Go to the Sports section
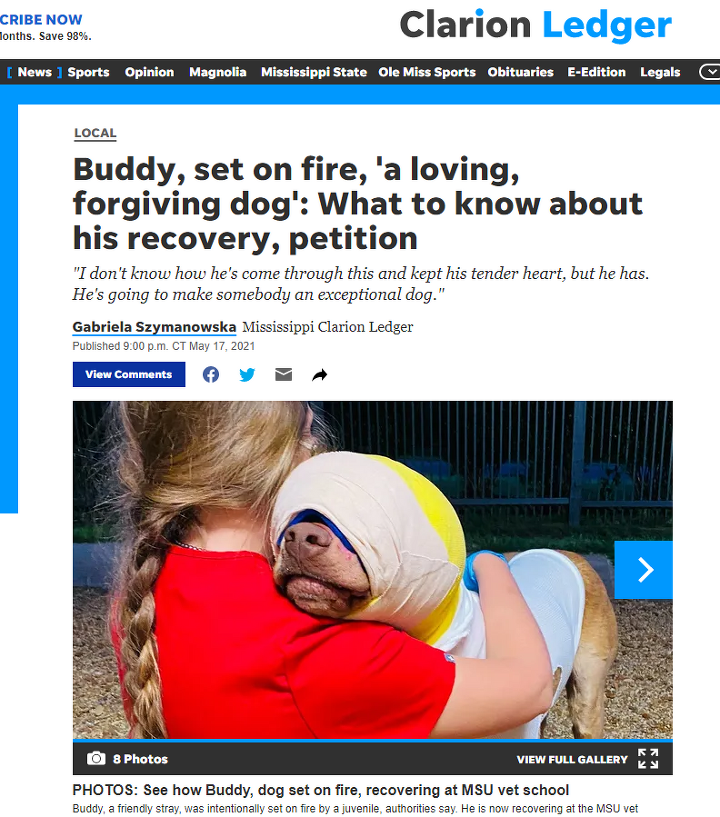Image resolution: width=720 pixels, height=817 pixels. [x=89, y=72]
